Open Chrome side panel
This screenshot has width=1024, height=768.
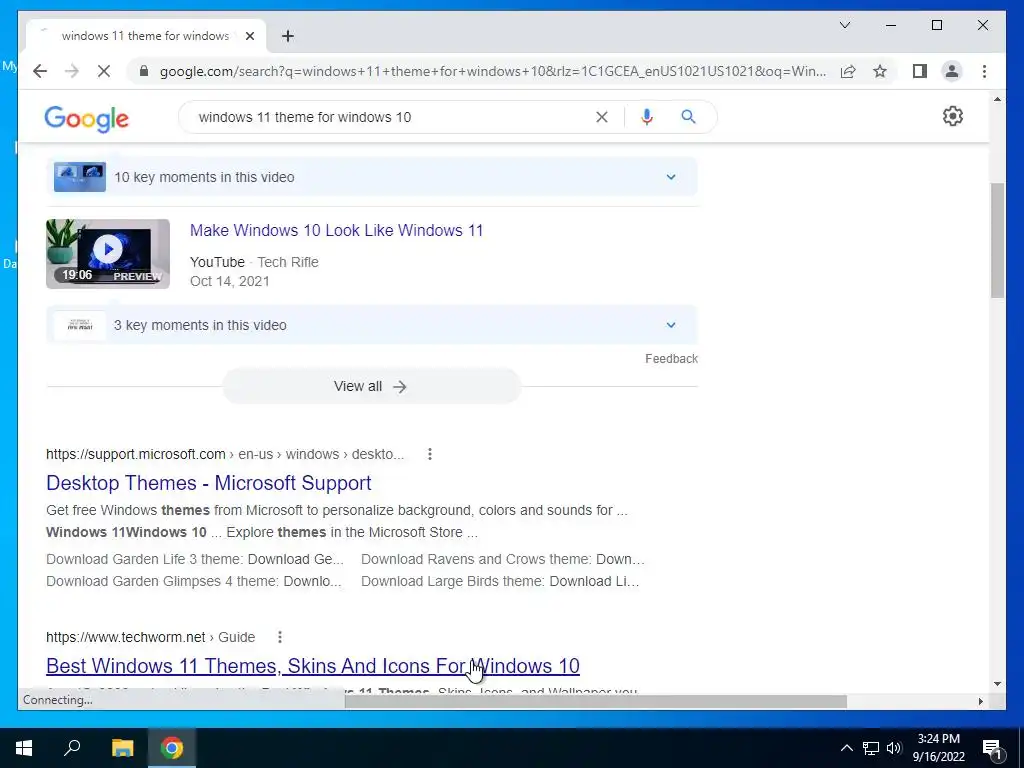coord(920,71)
